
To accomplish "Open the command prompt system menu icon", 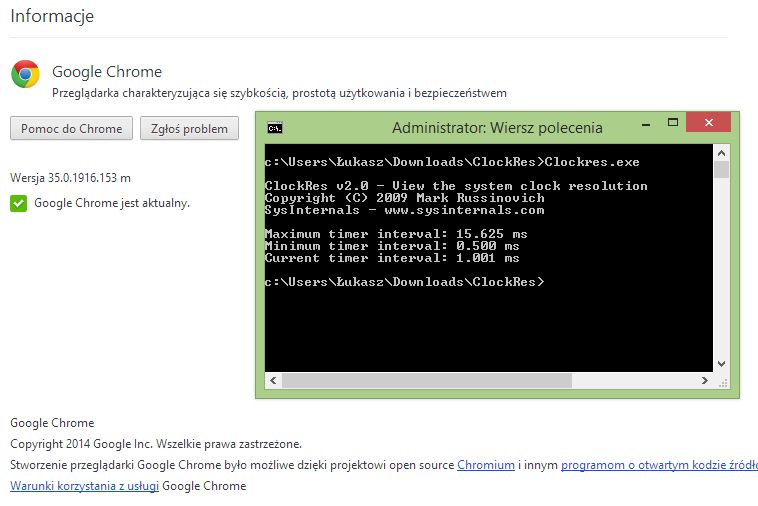I will (275, 127).
